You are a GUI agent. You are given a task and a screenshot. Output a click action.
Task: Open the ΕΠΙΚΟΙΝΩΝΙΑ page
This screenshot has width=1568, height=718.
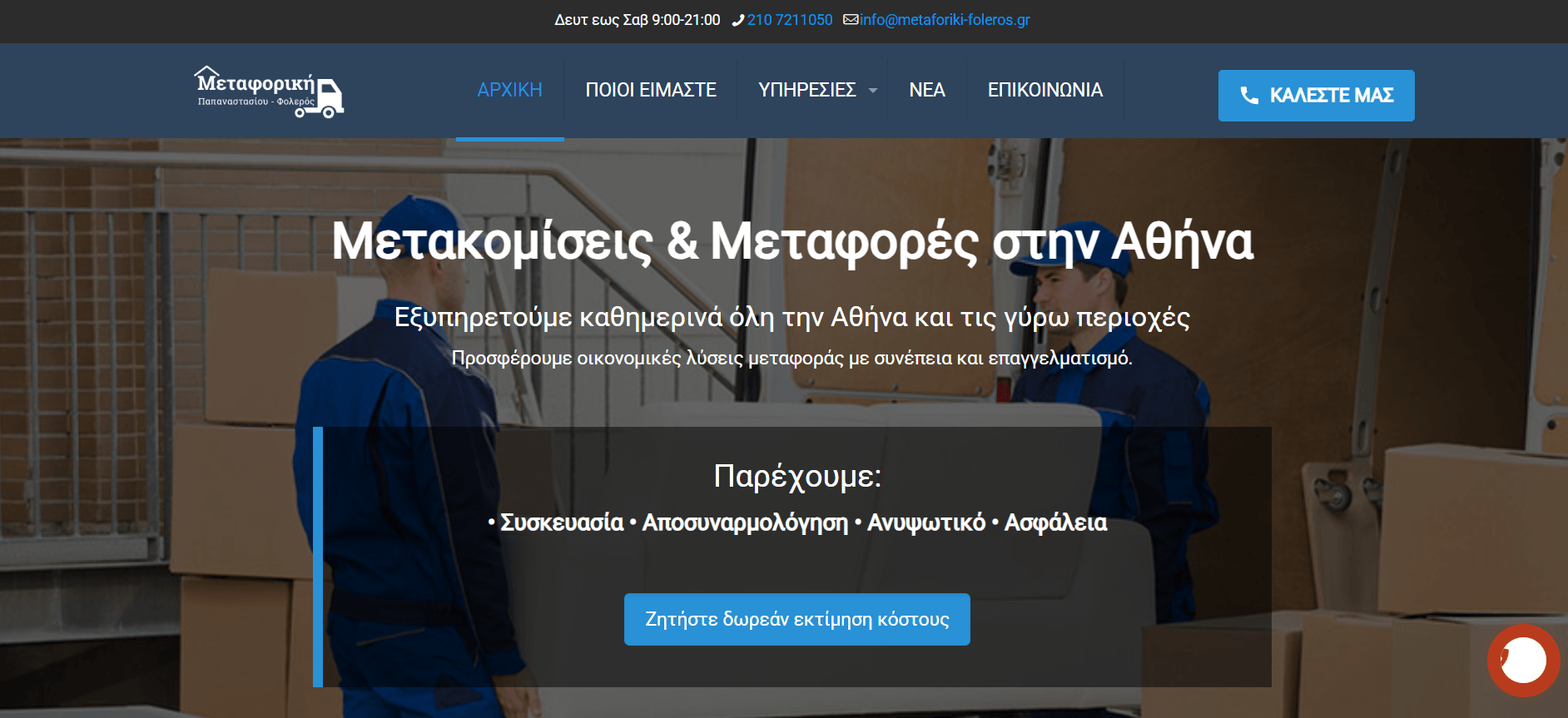click(x=1045, y=90)
